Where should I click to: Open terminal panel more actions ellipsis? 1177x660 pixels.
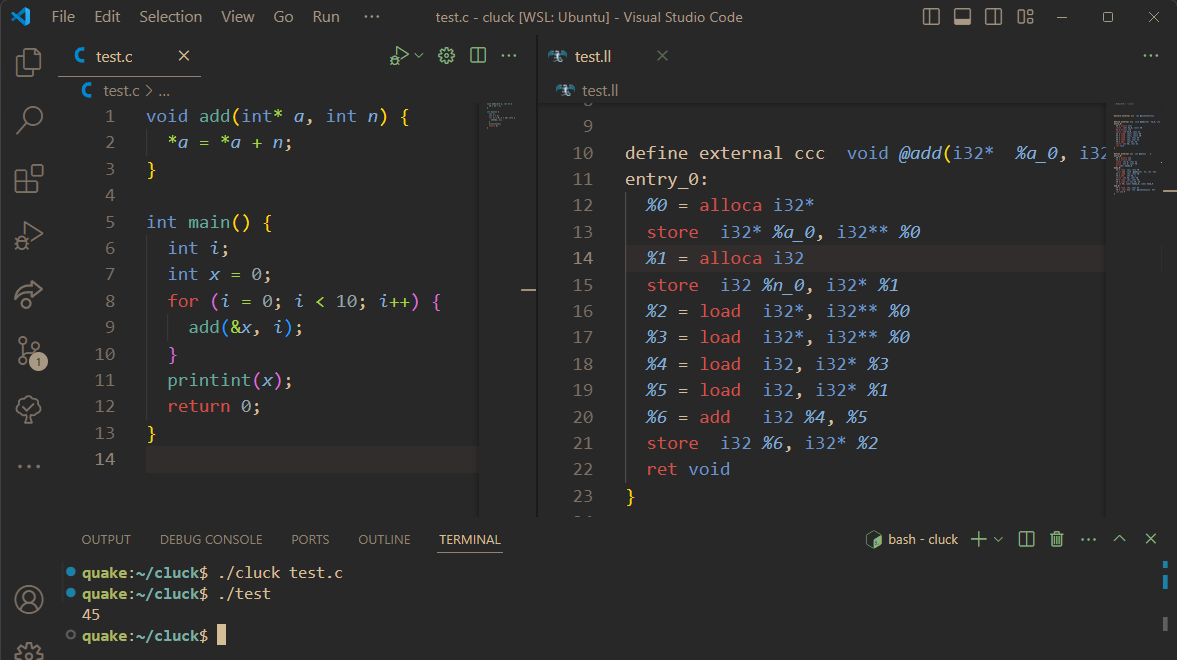[1088, 539]
